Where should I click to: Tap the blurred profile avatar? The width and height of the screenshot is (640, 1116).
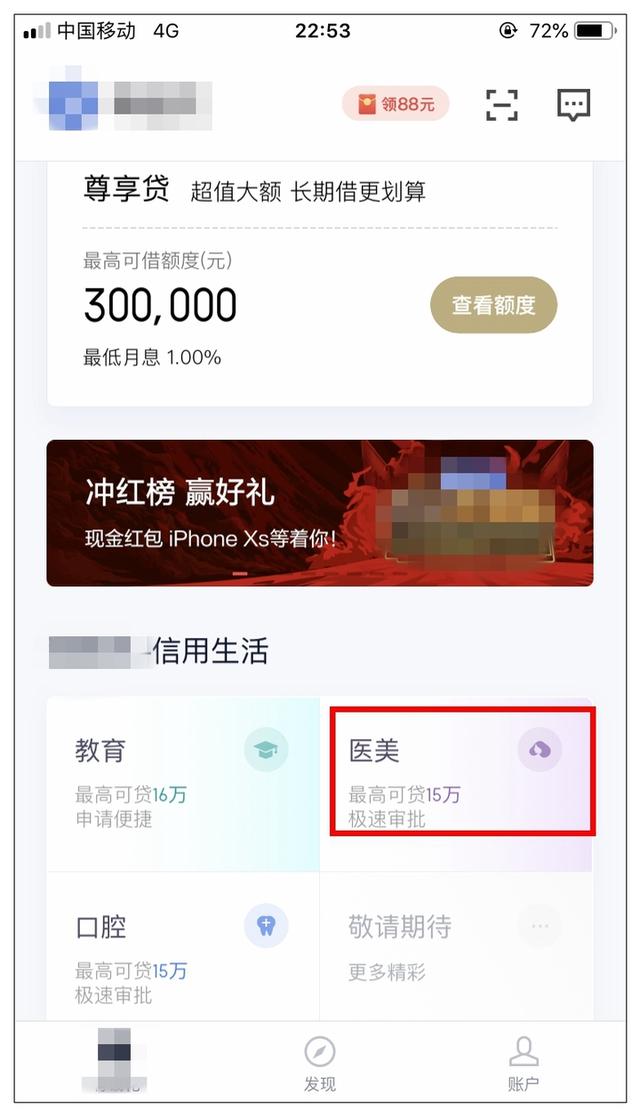pyautogui.click(x=73, y=105)
